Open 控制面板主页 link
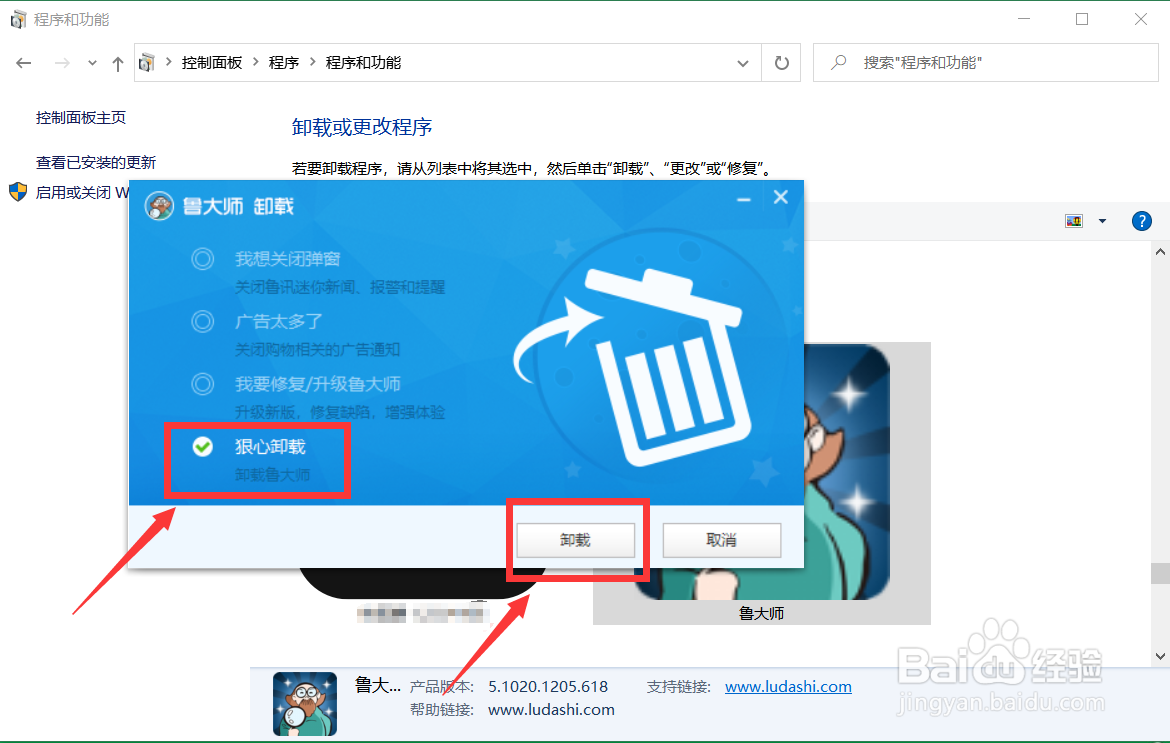The image size is (1170, 743). pos(81,117)
